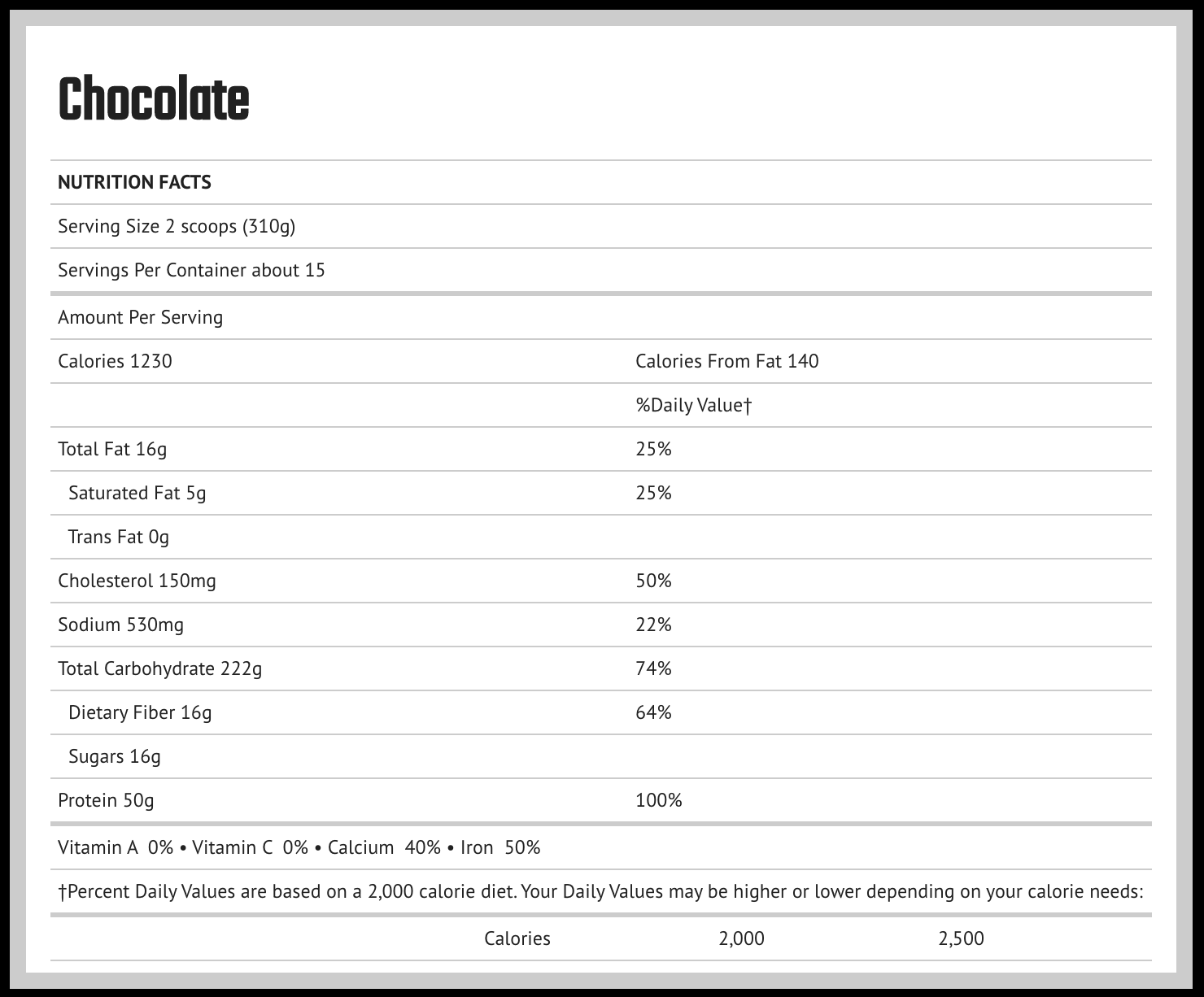Click the 2,500 calories column value

[x=961, y=938]
